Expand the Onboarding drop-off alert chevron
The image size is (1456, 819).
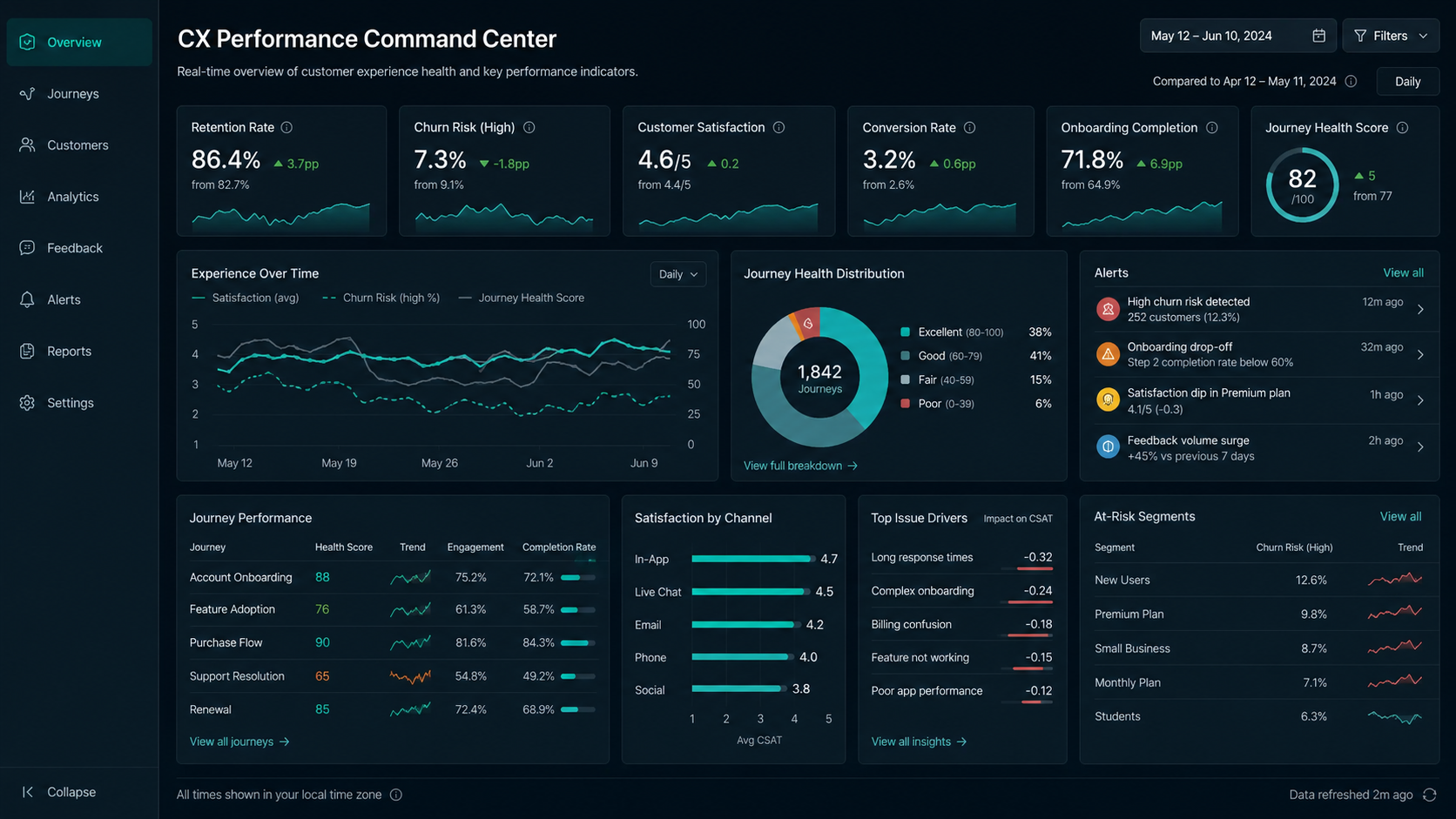[1420, 354]
